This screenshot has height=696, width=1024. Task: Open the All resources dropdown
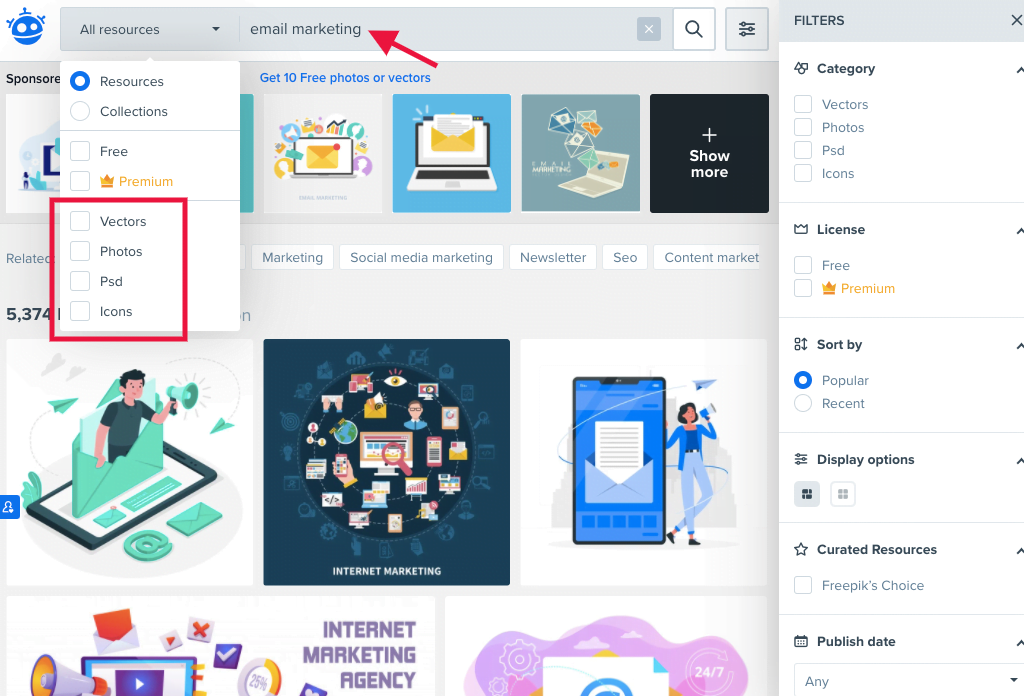pyautogui.click(x=150, y=29)
